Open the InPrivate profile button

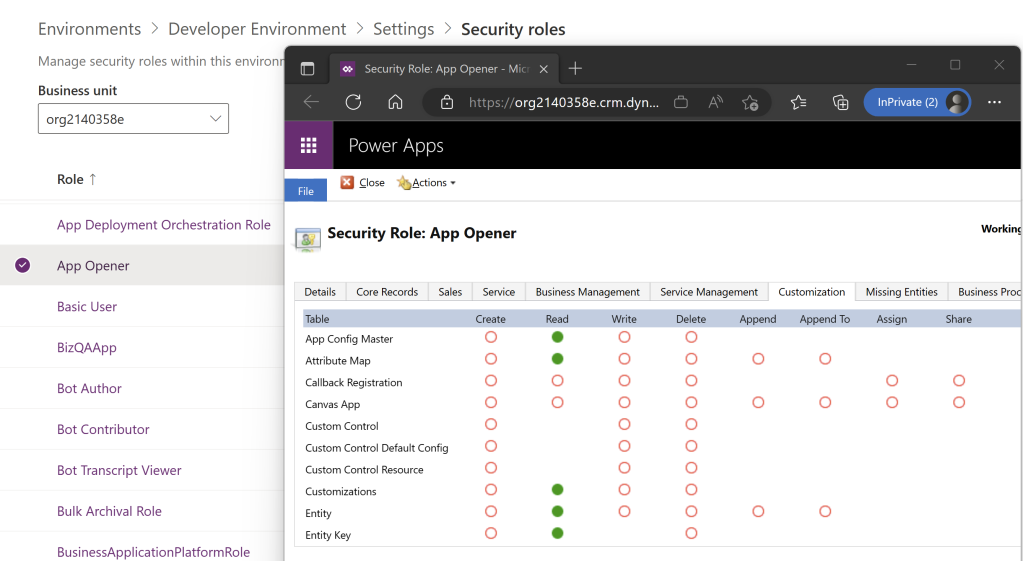pyautogui.click(x=917, y=102)
